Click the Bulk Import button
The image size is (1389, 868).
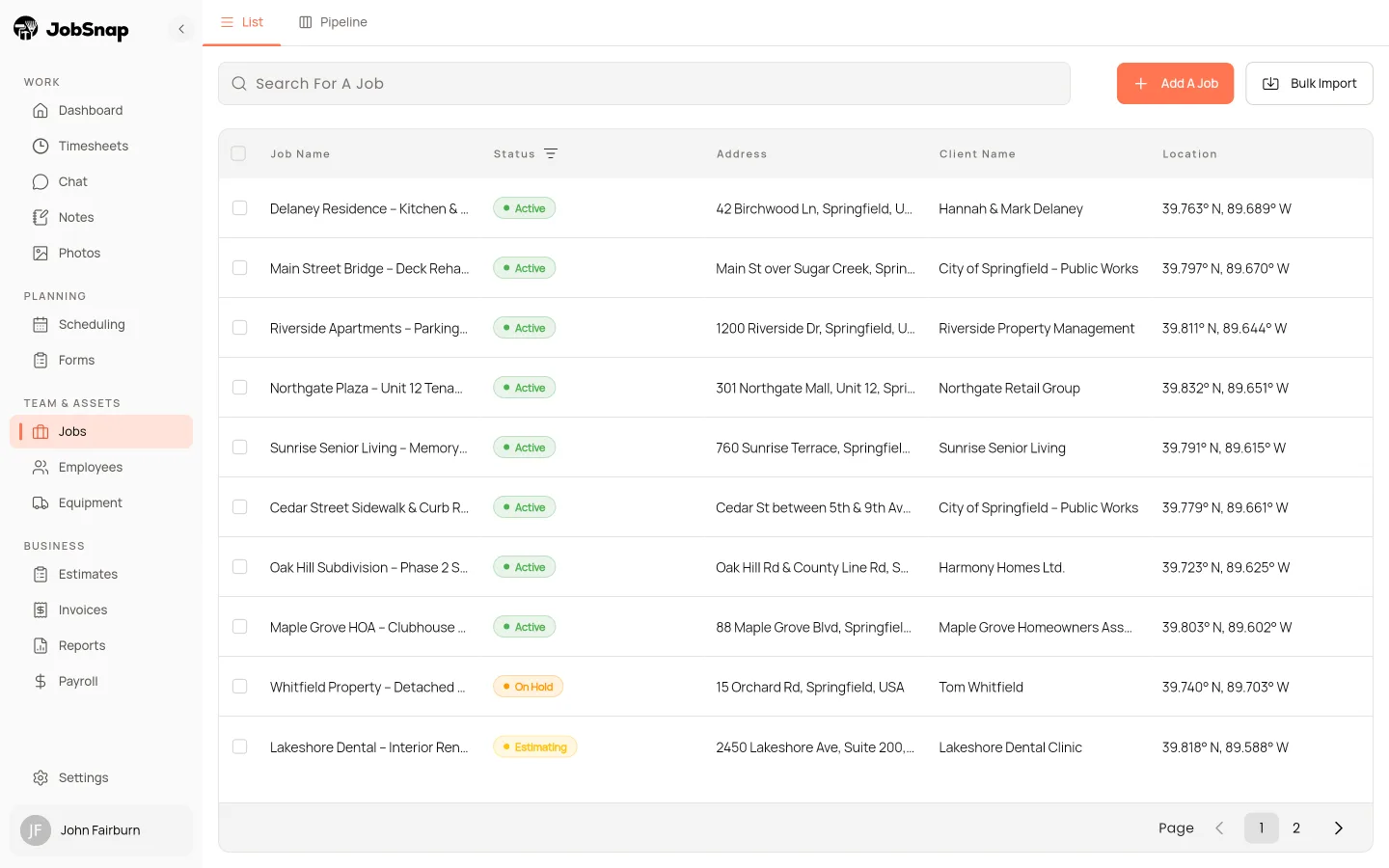point(1309,84)
